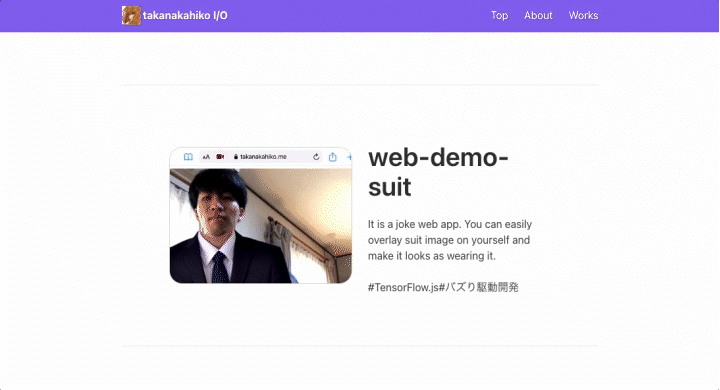Viewport: 720px width, 390px height.
Task: Click the reload arrow icon in the demo
Action: [x=316, y=157]
